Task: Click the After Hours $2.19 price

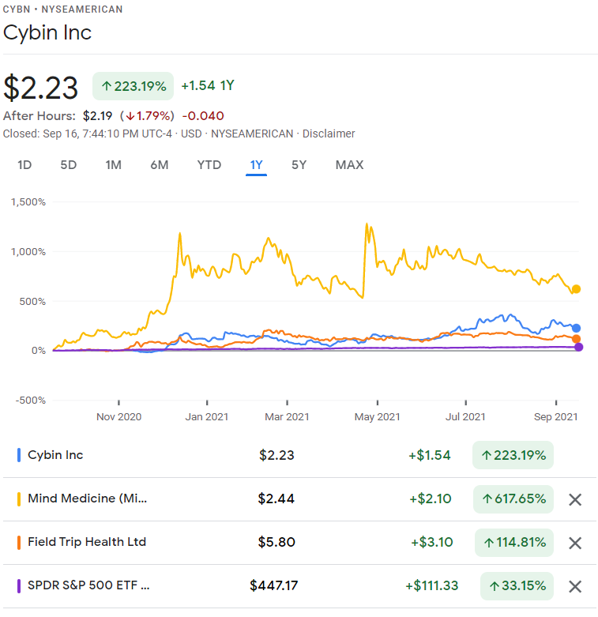Action: click(98, 116)
